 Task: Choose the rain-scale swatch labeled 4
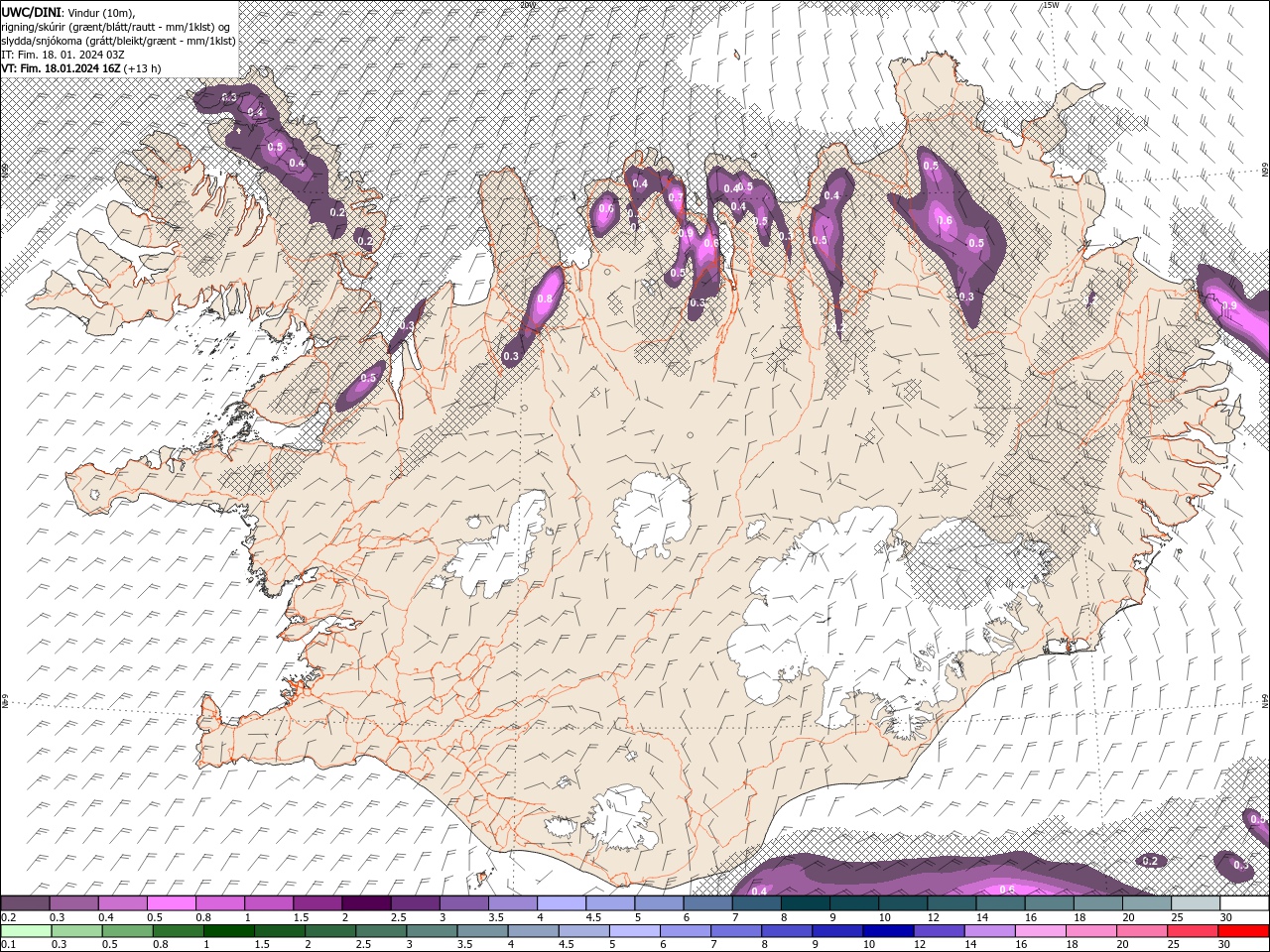point(533,931)
